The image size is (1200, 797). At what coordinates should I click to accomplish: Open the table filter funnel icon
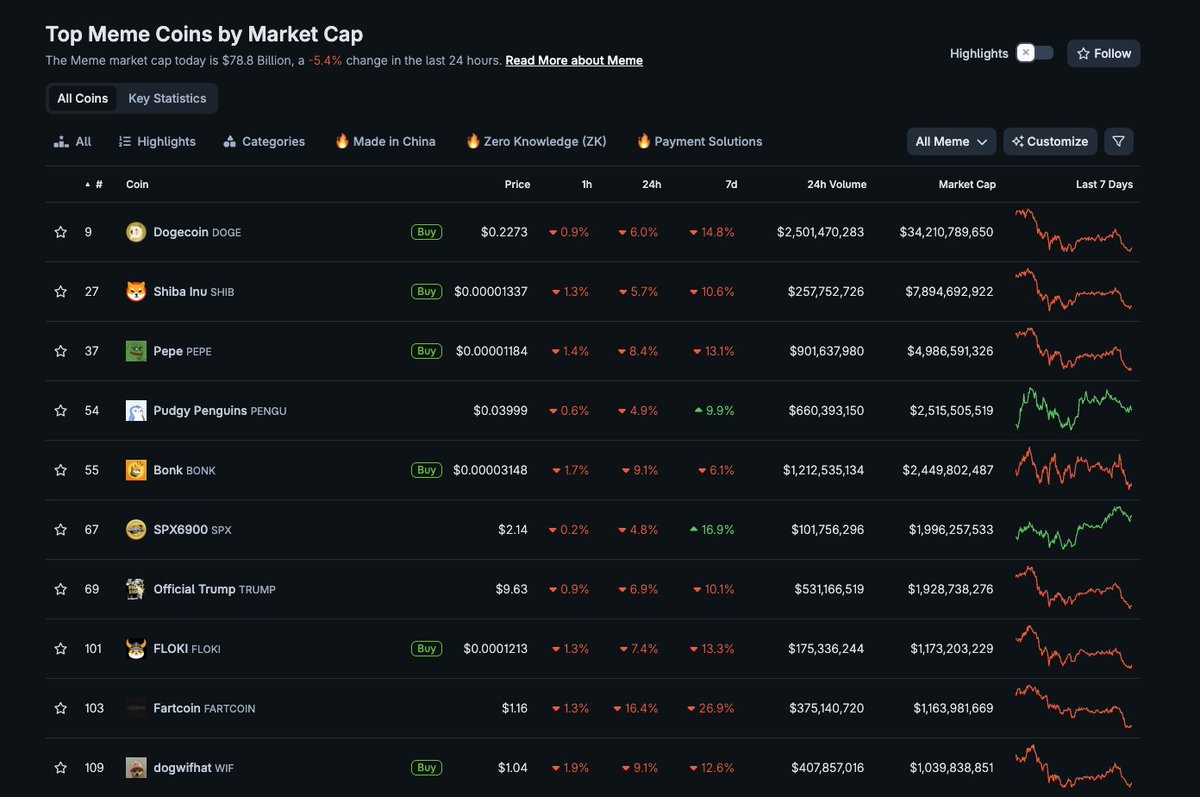(1119, 141)
